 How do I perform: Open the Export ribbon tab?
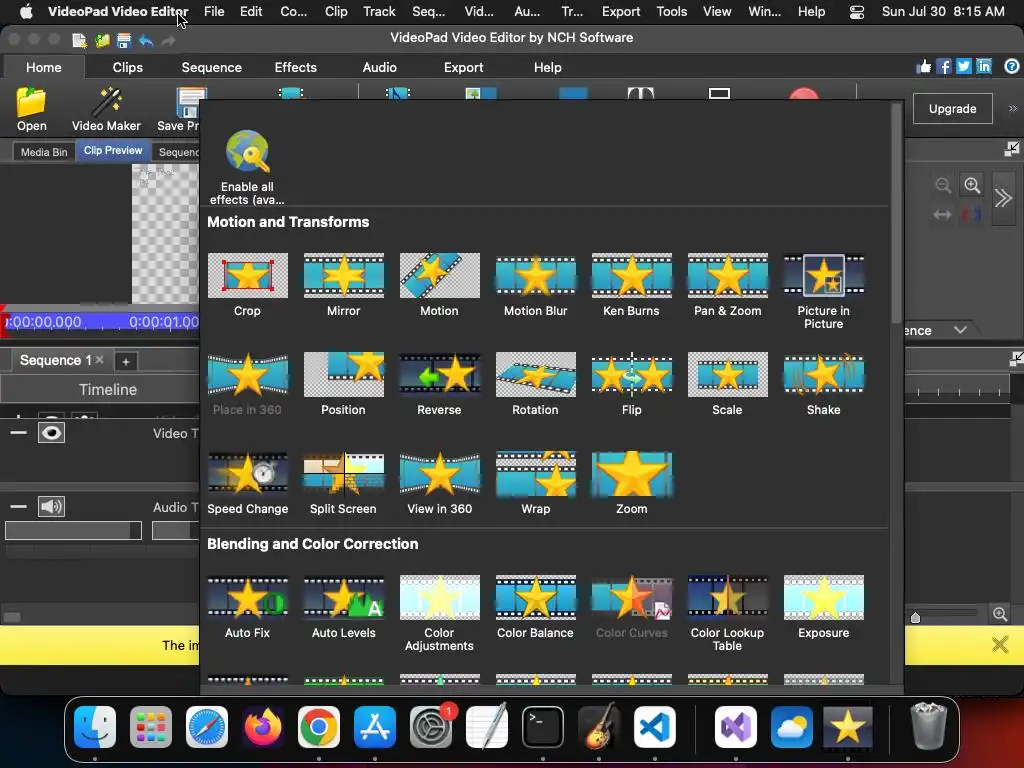coord(464,67)
